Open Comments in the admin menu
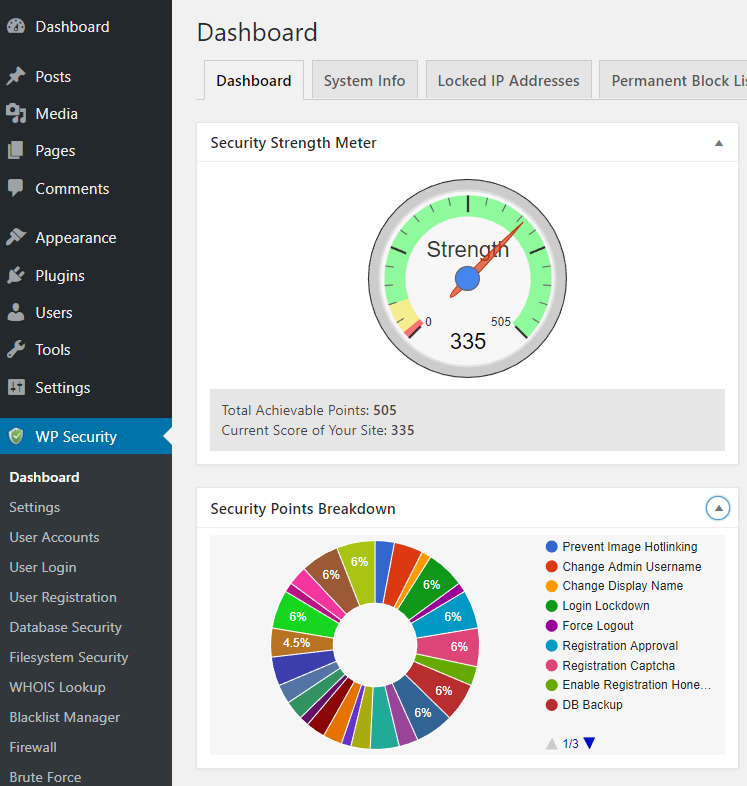Screen dimensions: 747x786 click(x=72, y=189)
